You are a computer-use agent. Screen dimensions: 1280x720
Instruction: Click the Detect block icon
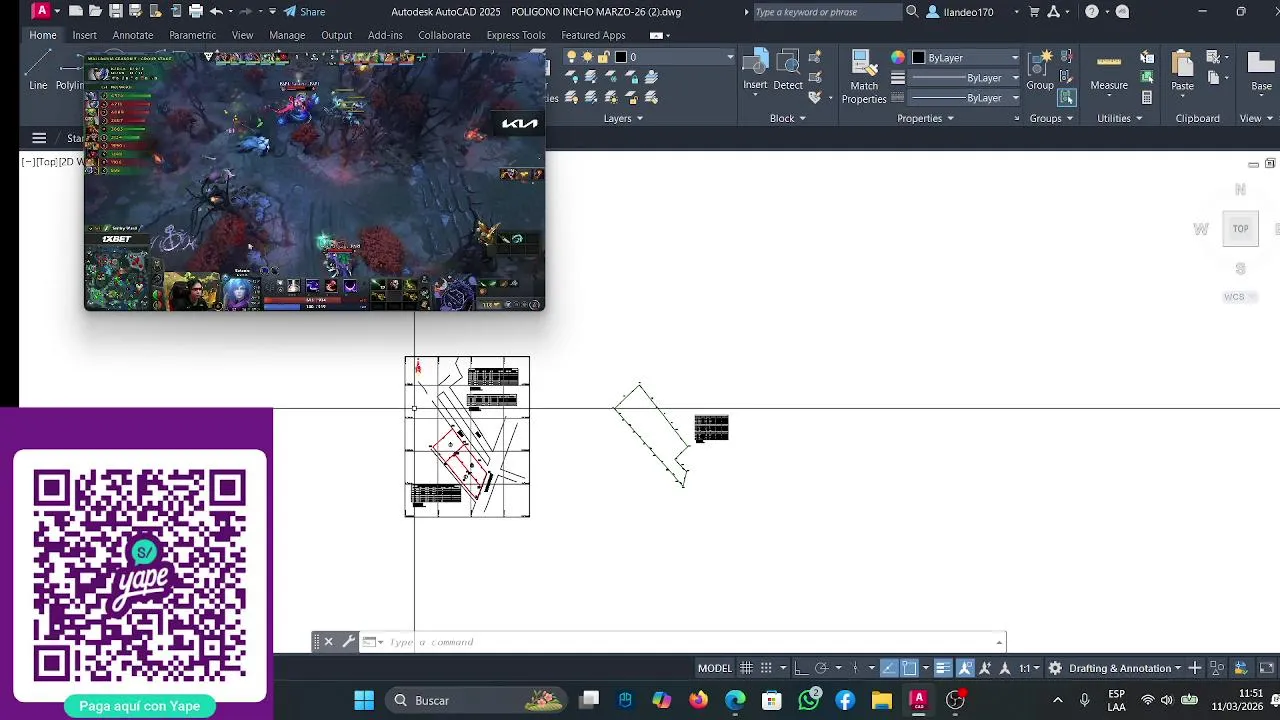pos(788,70)
